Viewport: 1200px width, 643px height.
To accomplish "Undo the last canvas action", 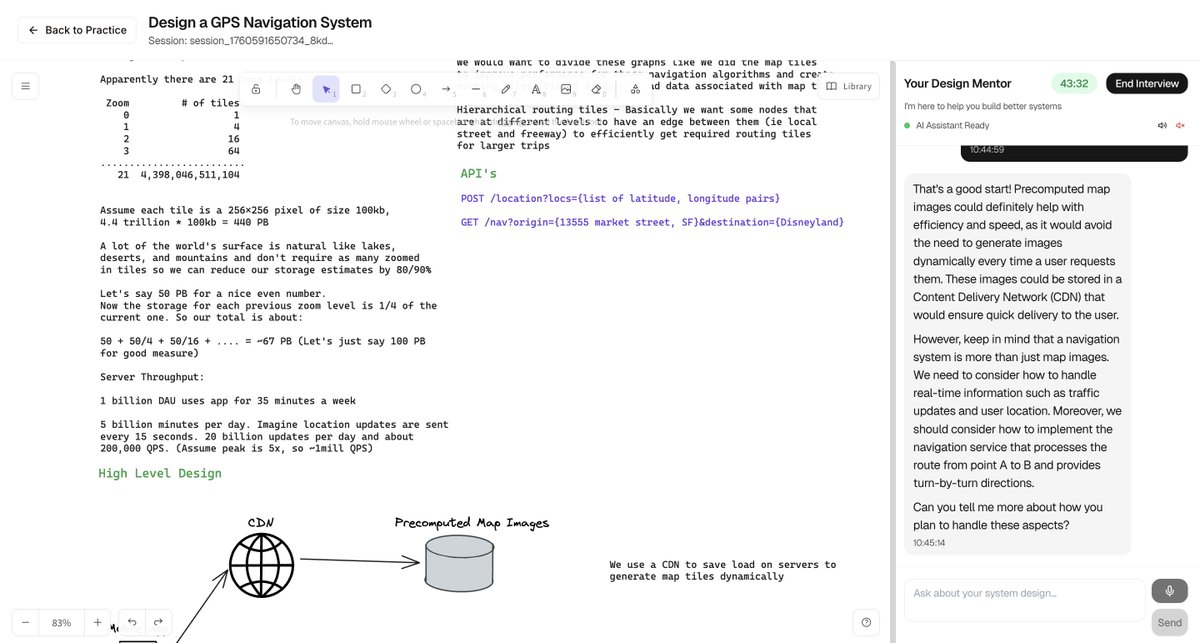I will tap(132, 622).
